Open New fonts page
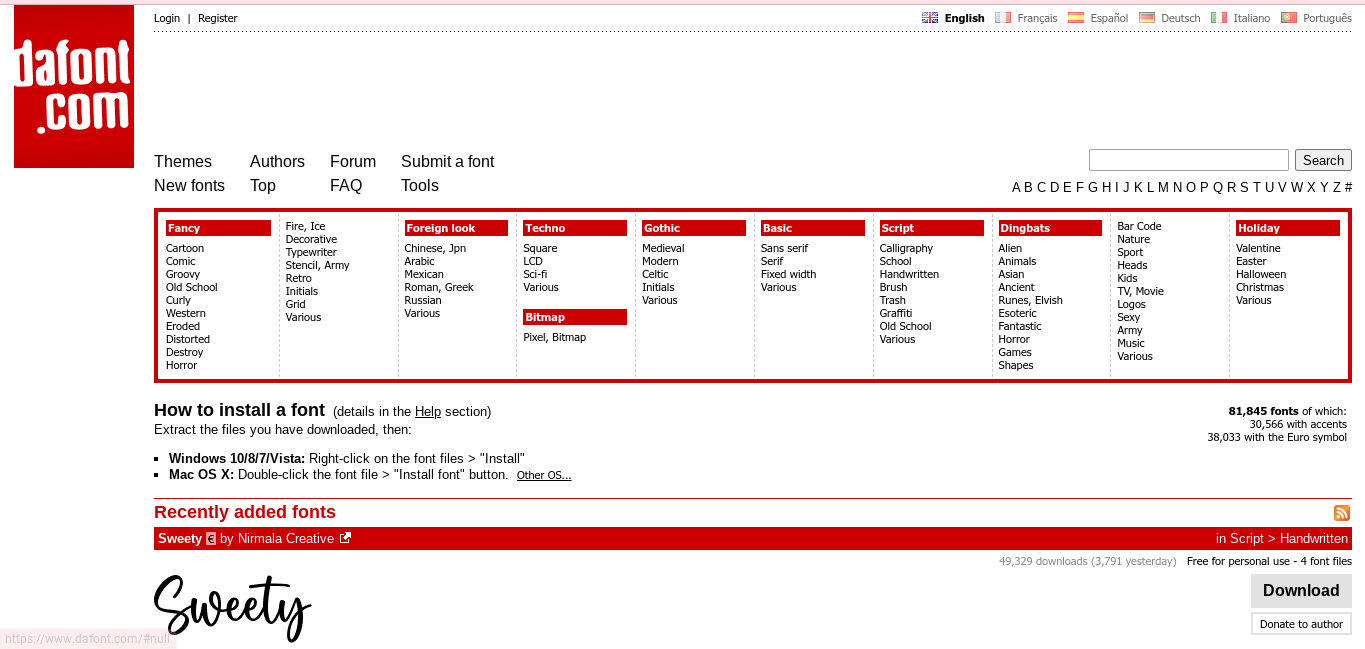Screen dimensions: 1365x649 click(x=189, y=186)
